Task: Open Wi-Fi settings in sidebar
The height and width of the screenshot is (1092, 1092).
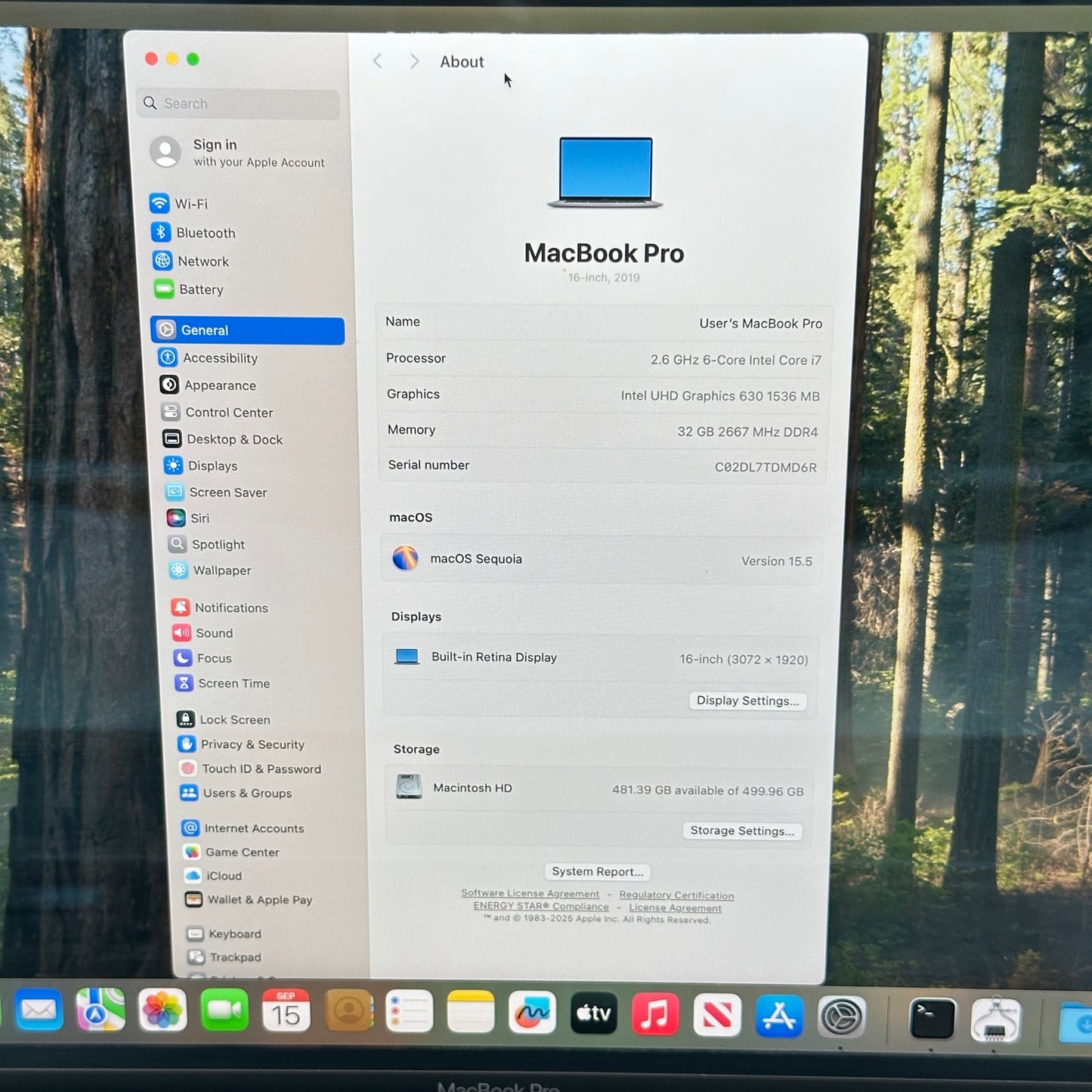Action: click(190, 204)
